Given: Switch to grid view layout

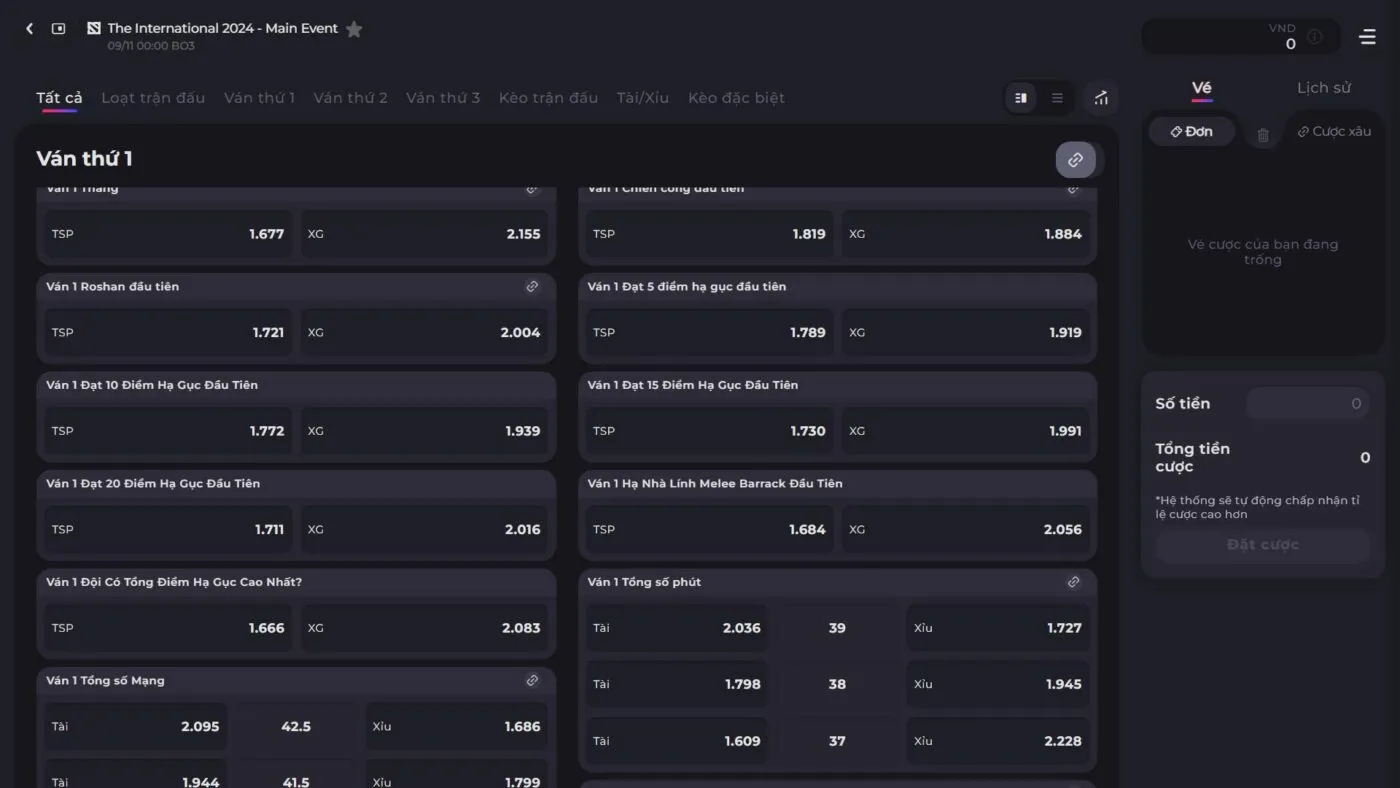Looking at the screenshot, I should click(x=1021, y=97).
